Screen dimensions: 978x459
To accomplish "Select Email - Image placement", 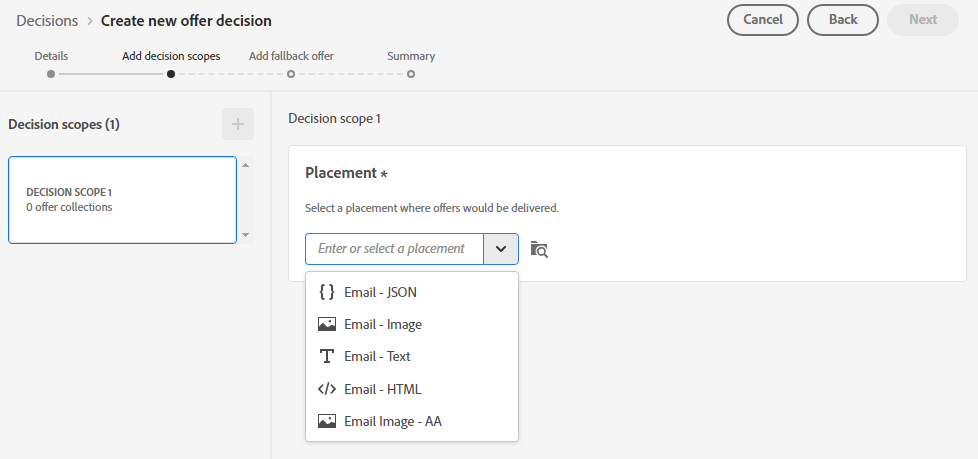I will [x=412, y=324].
